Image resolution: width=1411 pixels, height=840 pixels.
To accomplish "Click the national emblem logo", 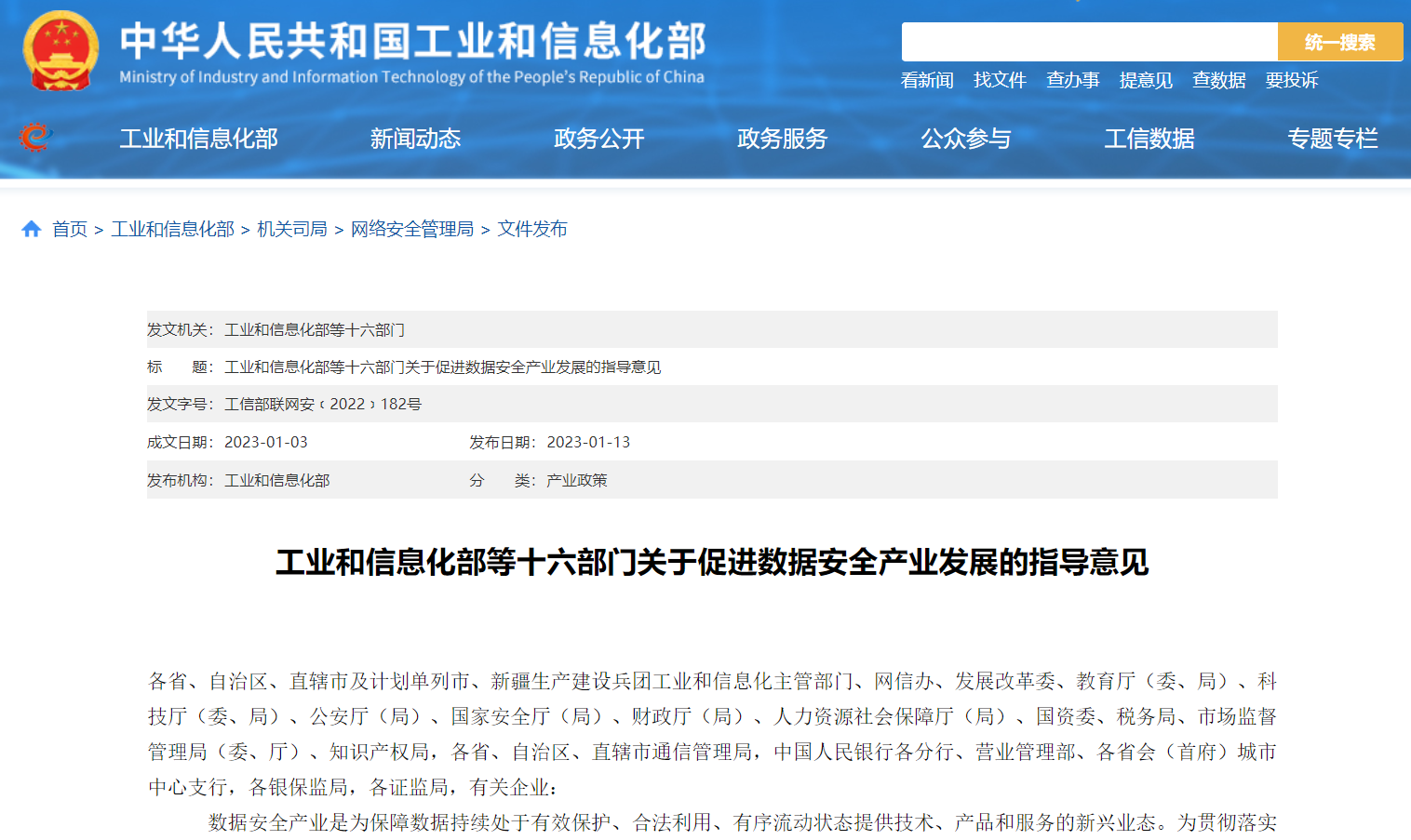I will pyautogui.click(x=60, y=50).
